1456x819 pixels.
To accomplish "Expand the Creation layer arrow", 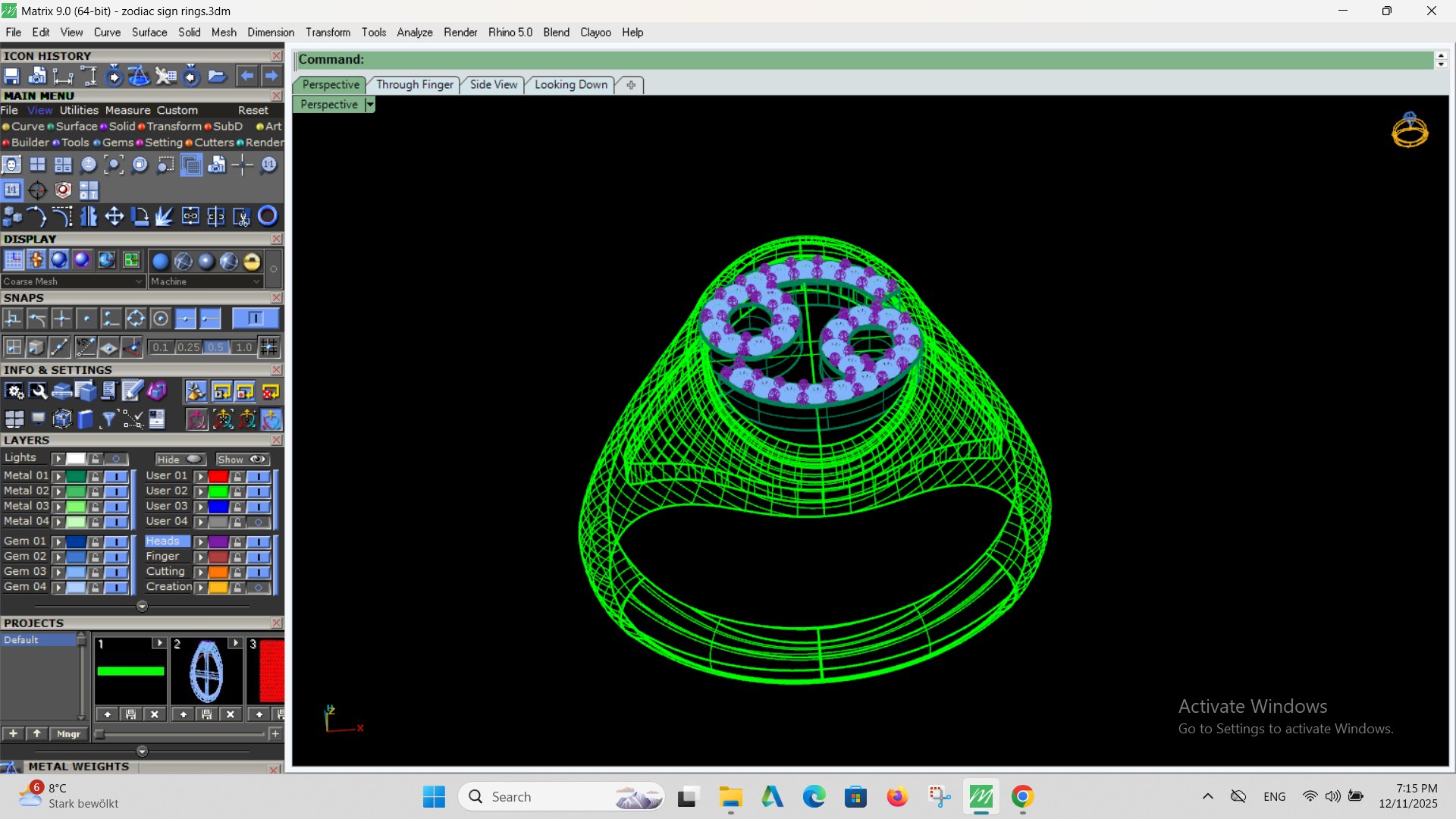I will click(x=201, y=587).
